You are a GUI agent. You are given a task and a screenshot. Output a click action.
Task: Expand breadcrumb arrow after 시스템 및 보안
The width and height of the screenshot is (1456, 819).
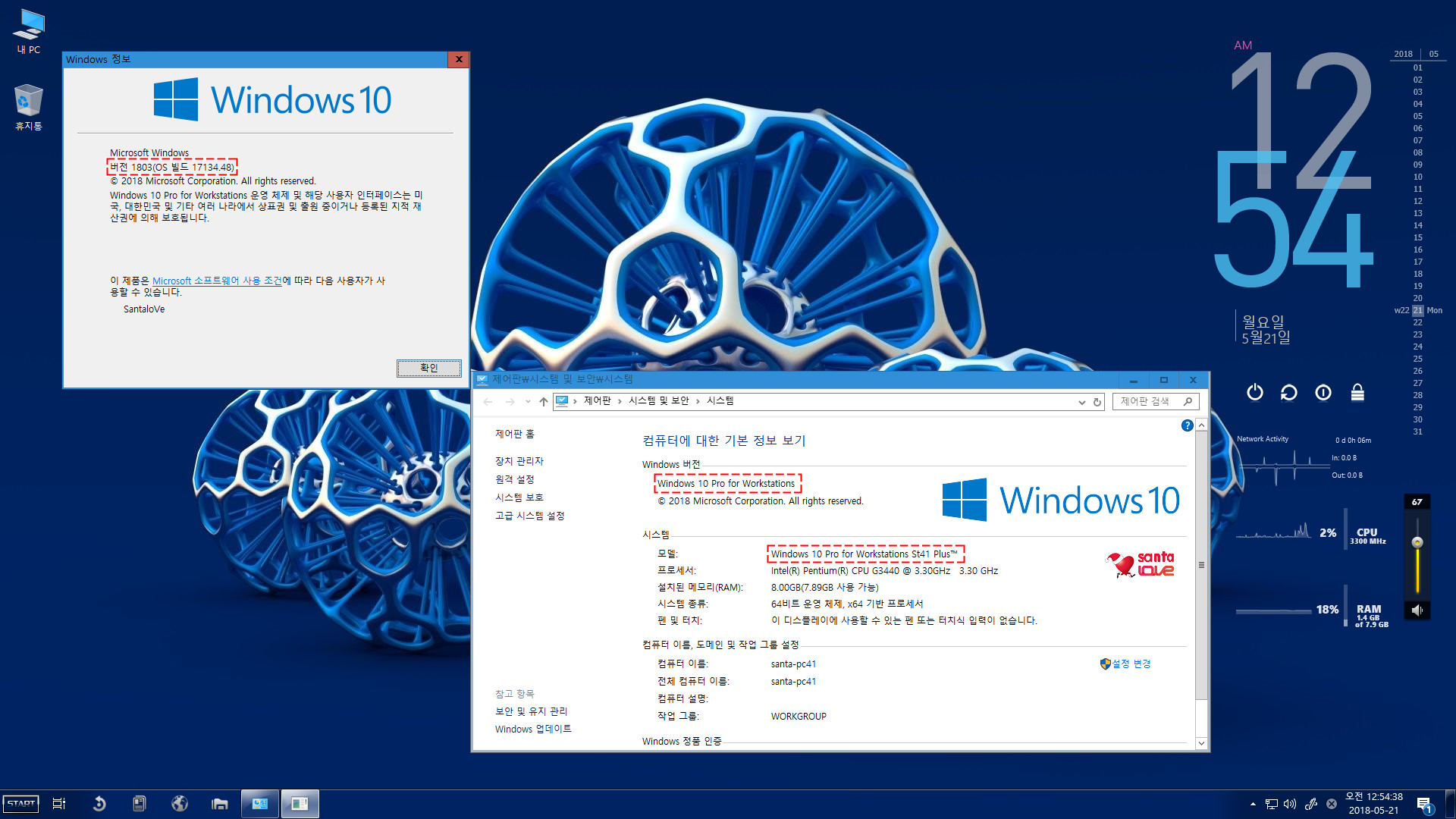coord(698,401)
